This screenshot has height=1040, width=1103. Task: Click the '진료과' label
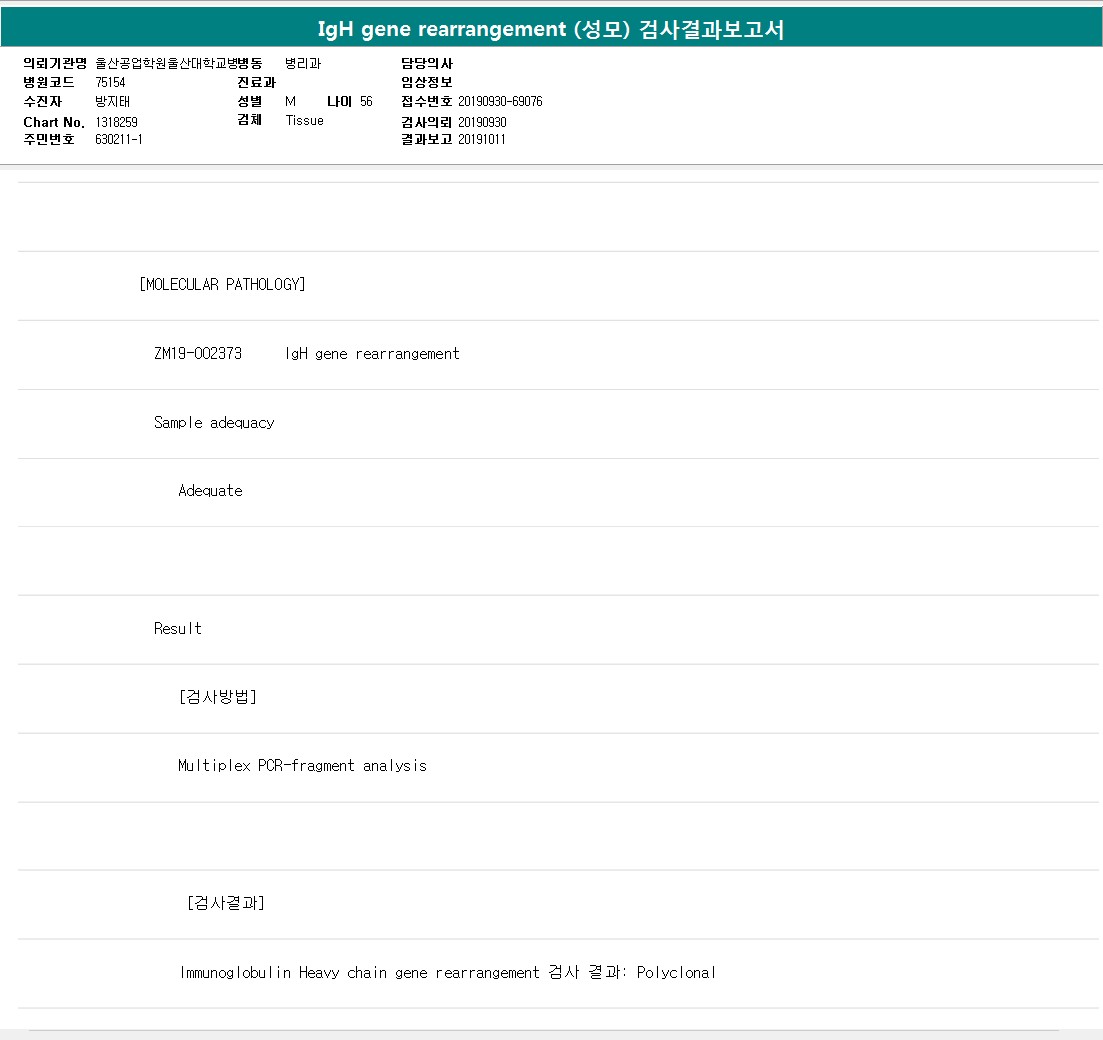[x=256, y=82]
